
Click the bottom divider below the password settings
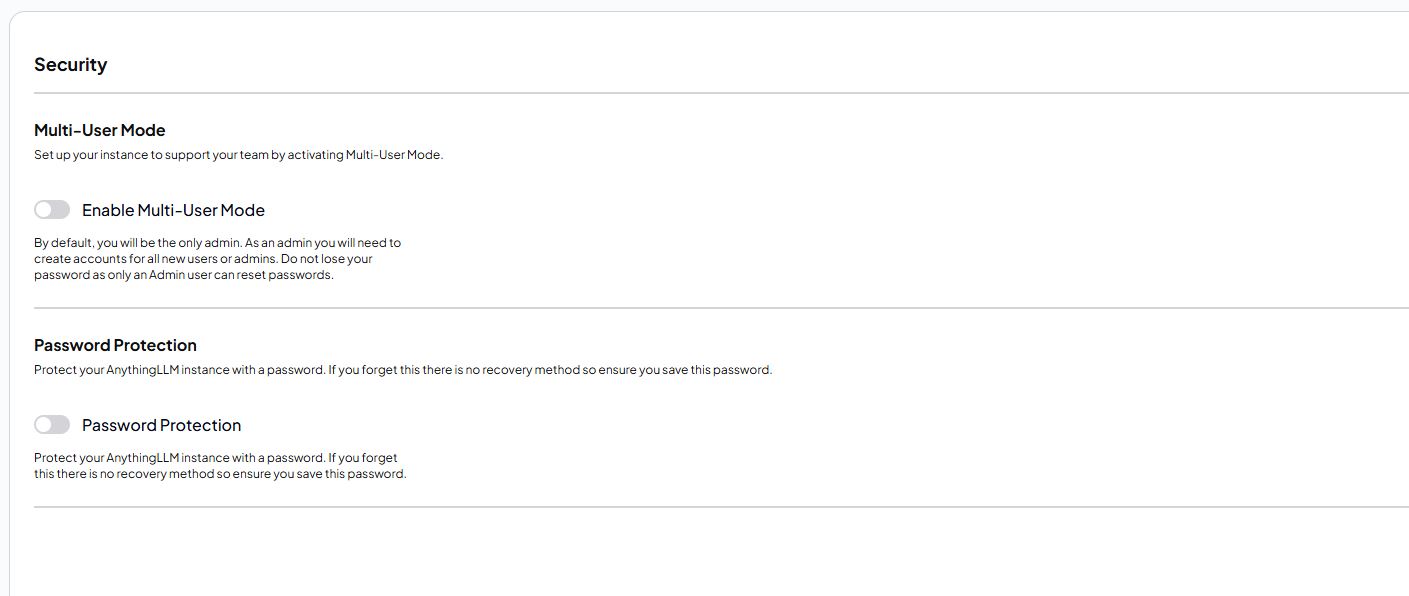point(720,507)
